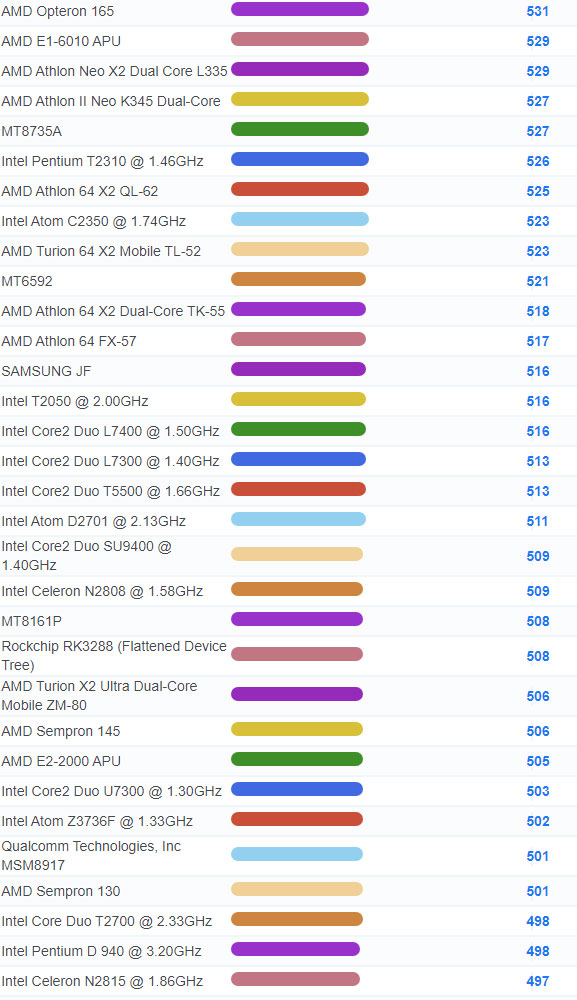Click the 531 score for AMD Opteron 165
The image size is (577, 1000).
click(537, 11)
